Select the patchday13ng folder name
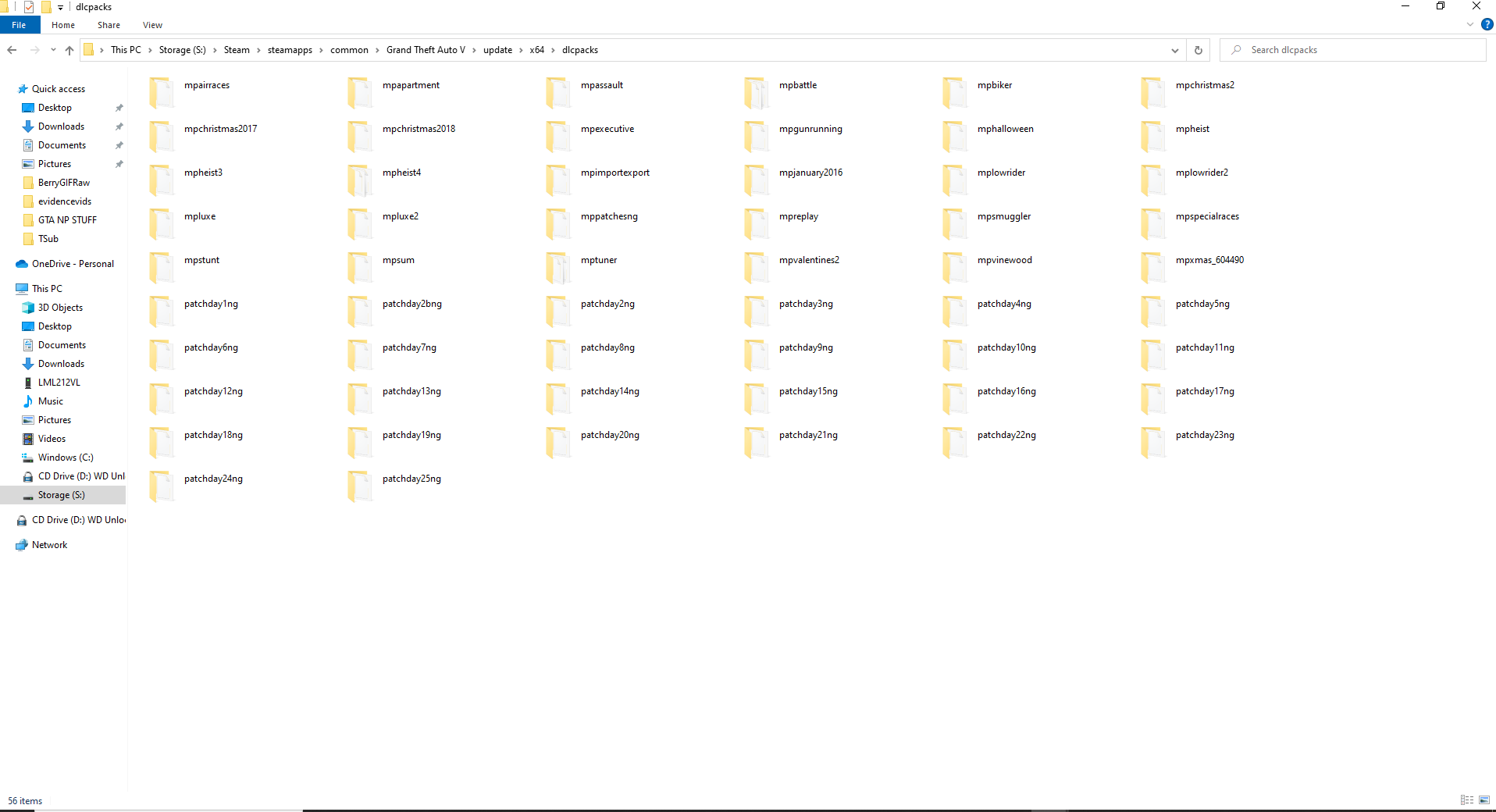The image size is (1496, 812). point(411,391)
